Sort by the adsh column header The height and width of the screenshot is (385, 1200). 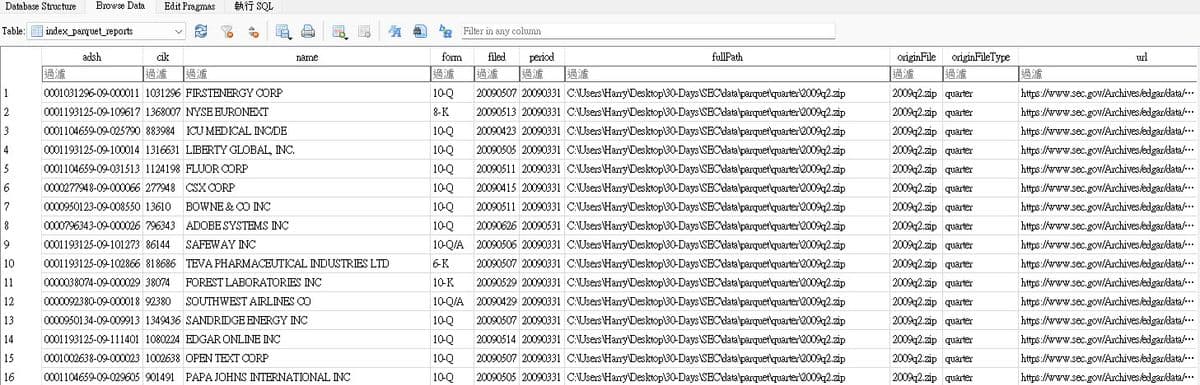(x=91, y=58)
